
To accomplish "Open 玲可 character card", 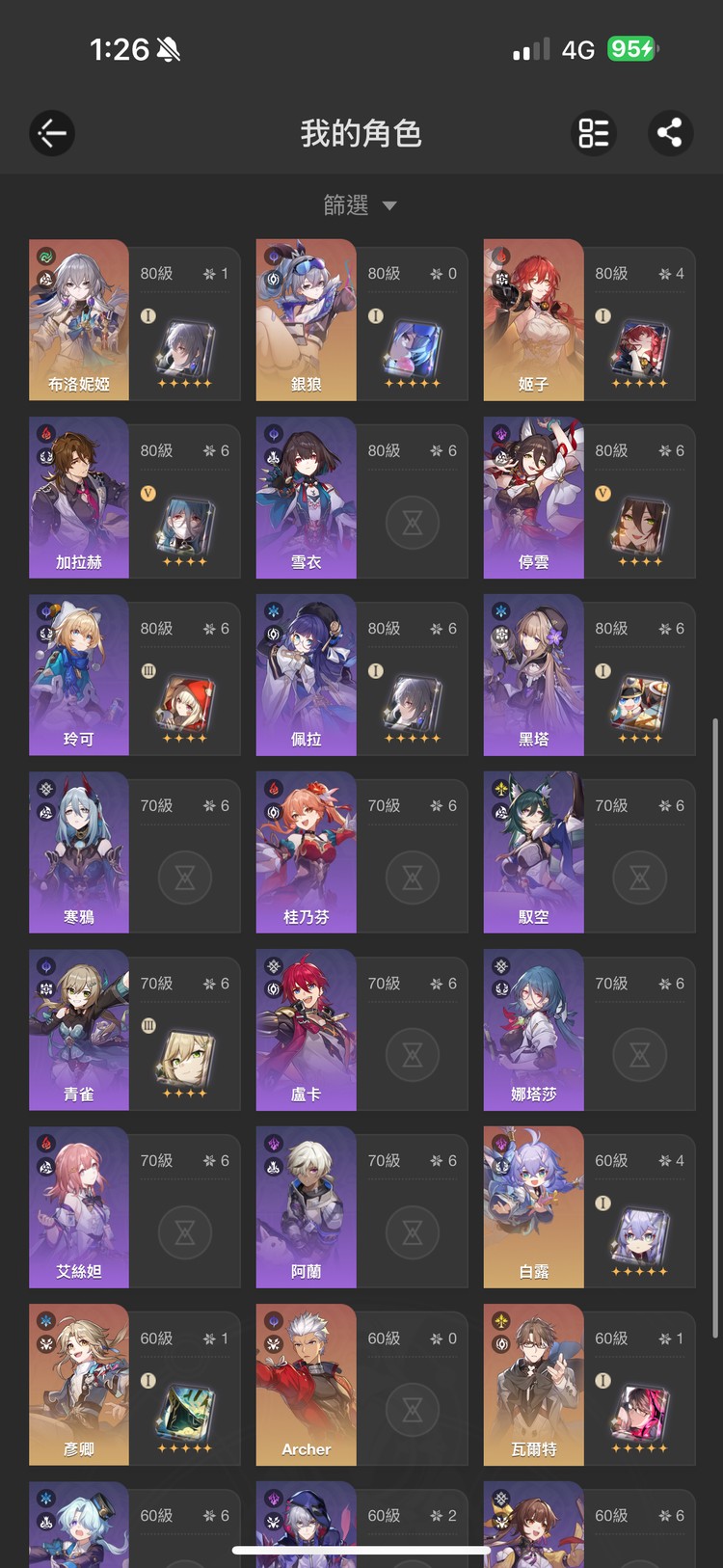I will tap(134, 675).
